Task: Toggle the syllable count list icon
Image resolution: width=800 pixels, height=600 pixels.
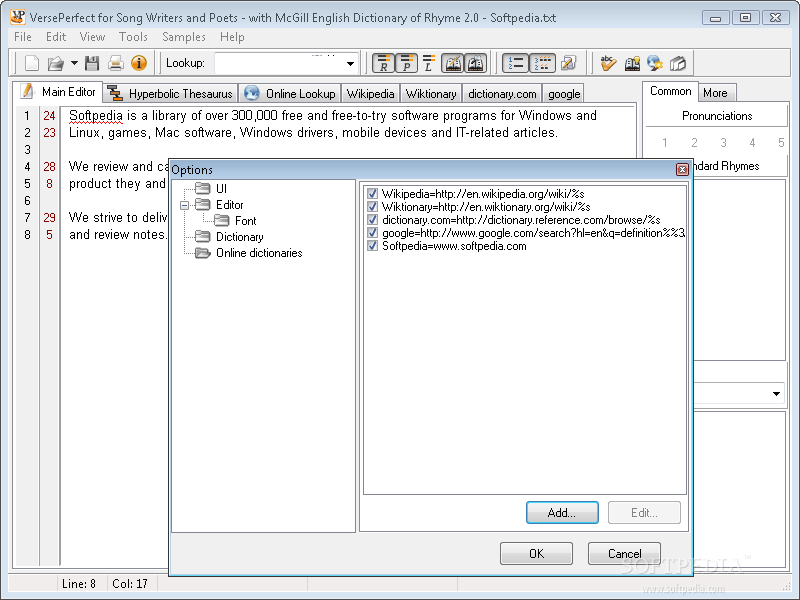Action: tap(542, 63)
